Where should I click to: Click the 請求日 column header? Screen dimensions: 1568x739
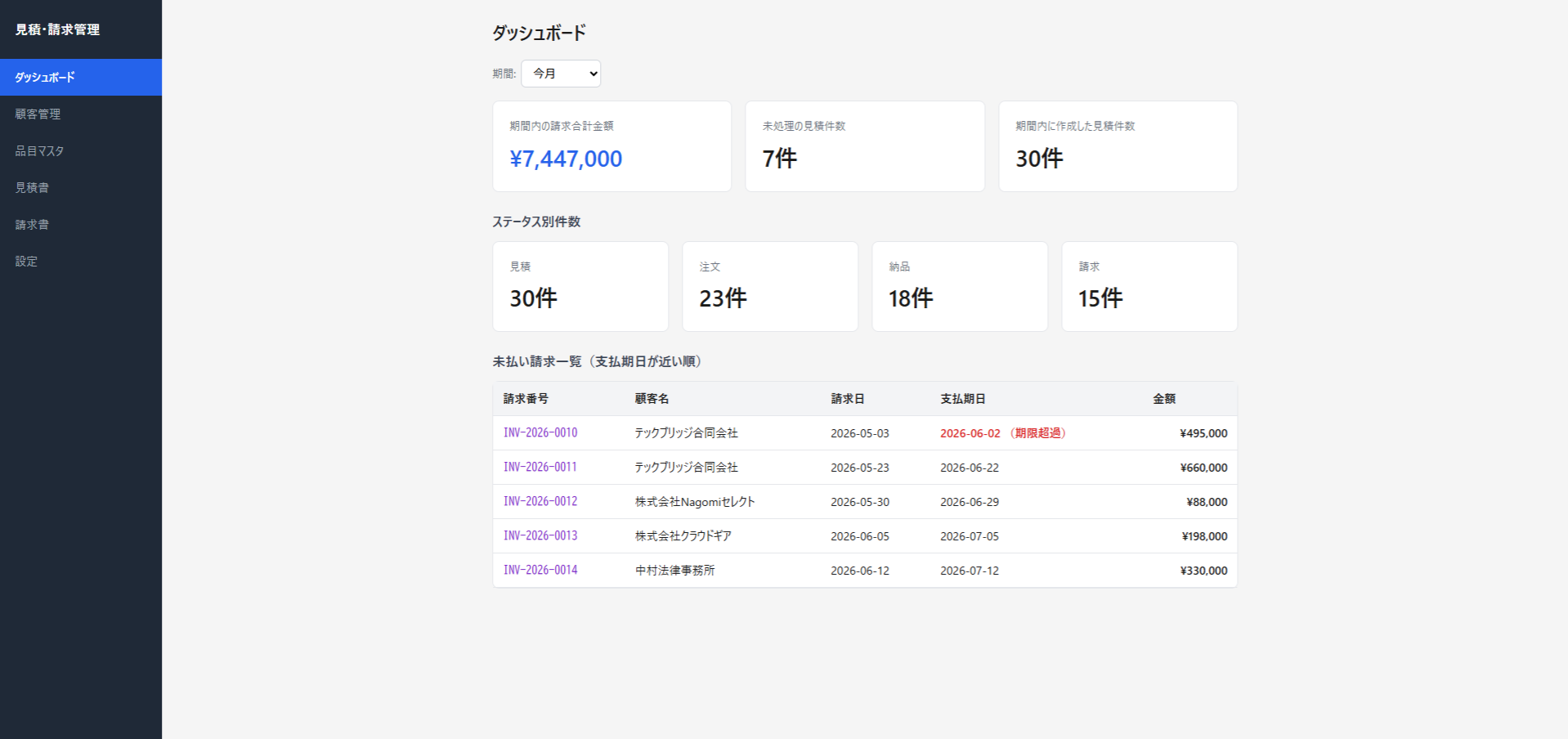pyautogui.click(x=848, y=399)
